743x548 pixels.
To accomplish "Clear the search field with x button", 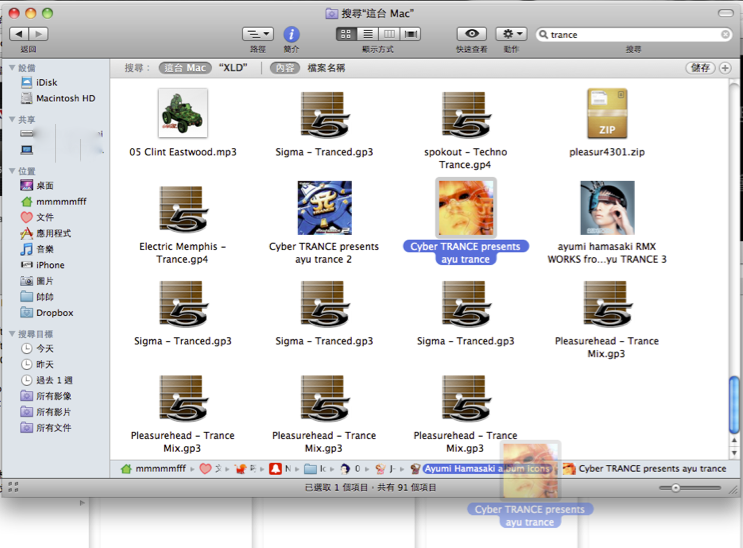I will point(725,34).
